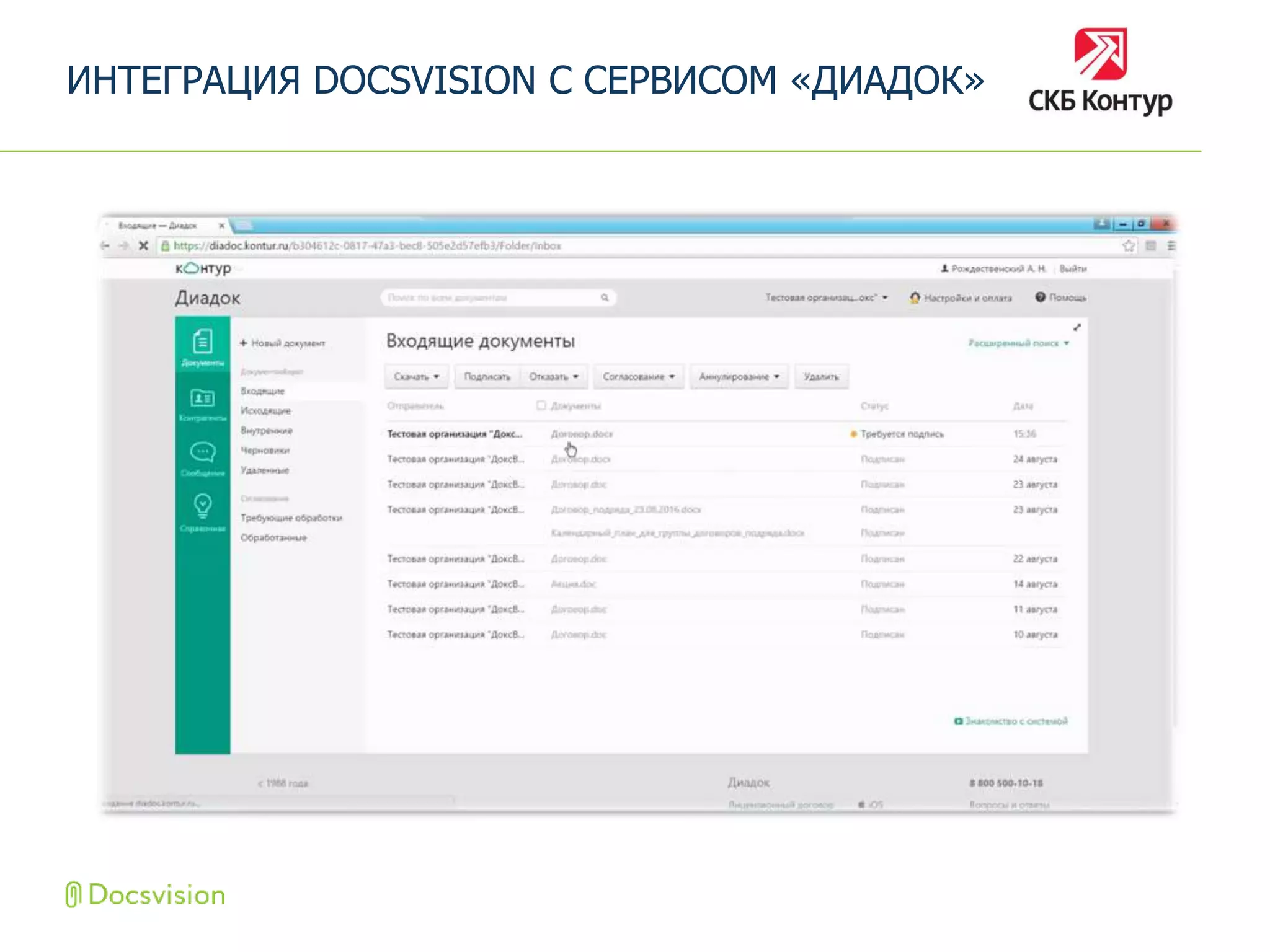Viewport: 1270px width, 952px height.
Task: Open the Documents section in green sidebar
Action: [202, 347]
